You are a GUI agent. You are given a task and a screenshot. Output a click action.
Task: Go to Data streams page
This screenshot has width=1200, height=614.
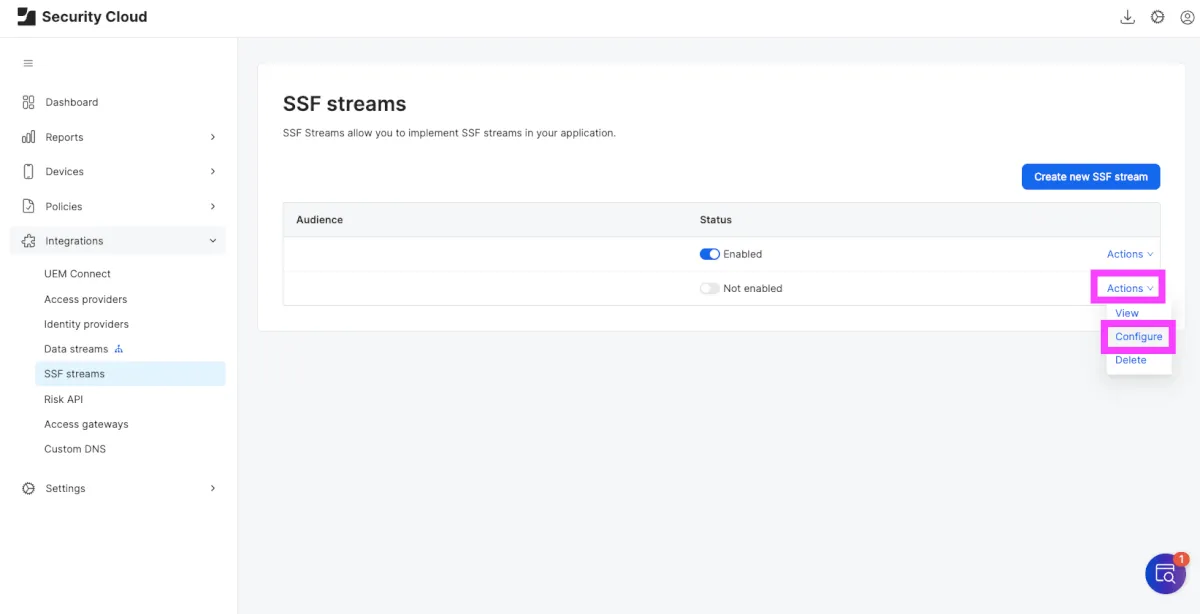click(x=76, y=349)
